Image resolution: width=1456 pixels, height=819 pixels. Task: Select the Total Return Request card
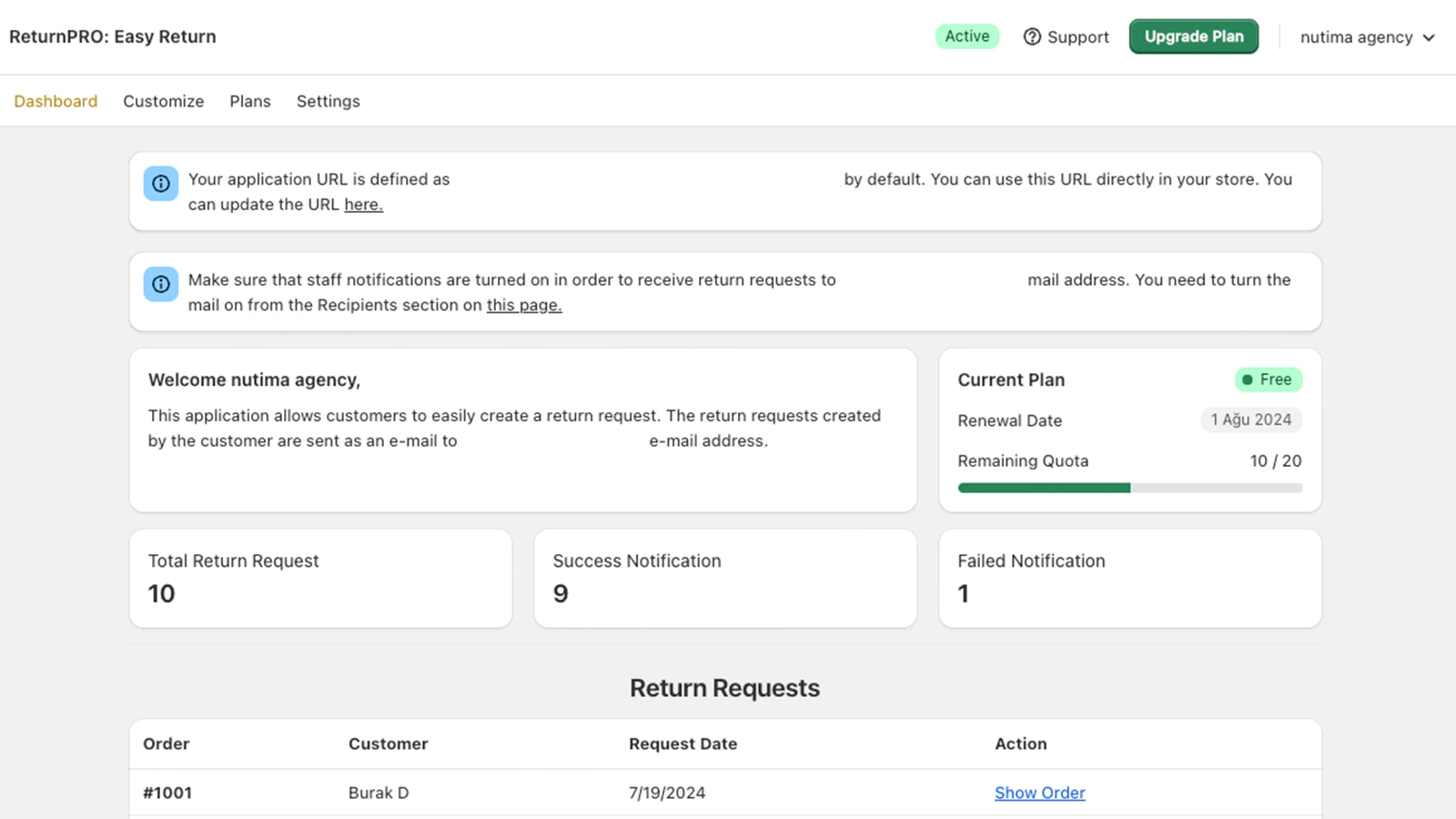[321, 578]
